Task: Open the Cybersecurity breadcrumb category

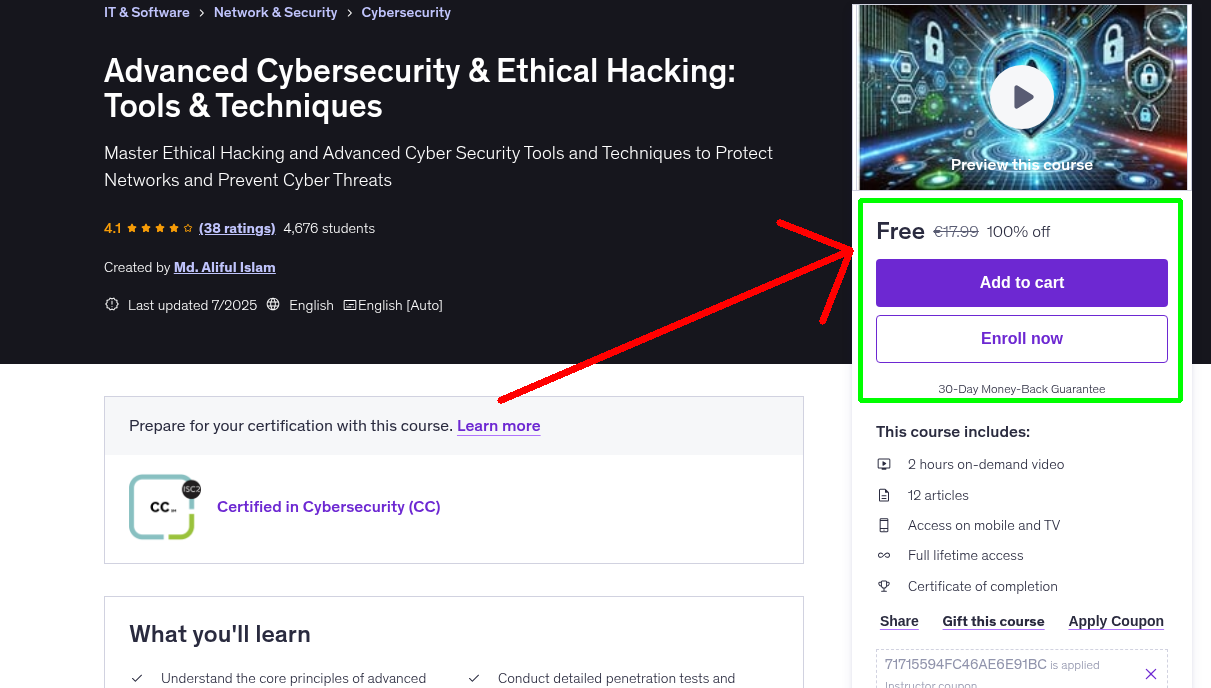Action: (x=405, y=12)
